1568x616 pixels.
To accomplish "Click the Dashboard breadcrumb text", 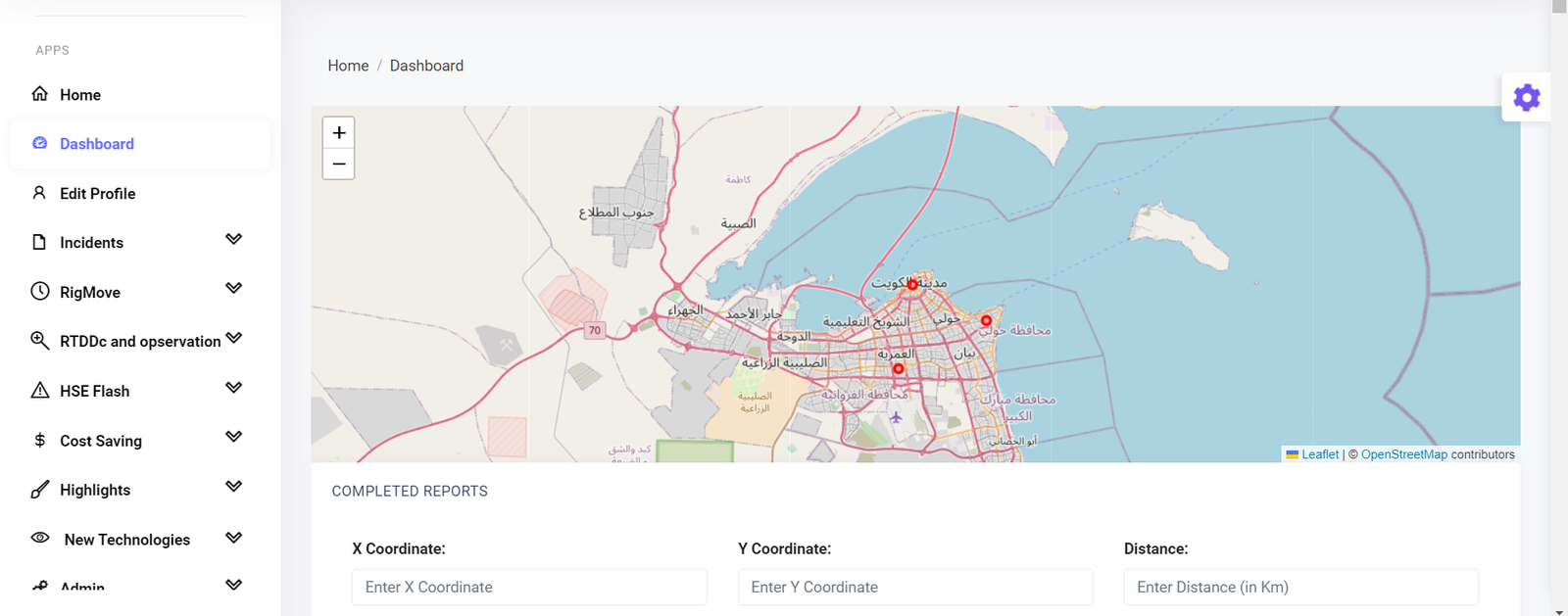I will coord(426,66).
